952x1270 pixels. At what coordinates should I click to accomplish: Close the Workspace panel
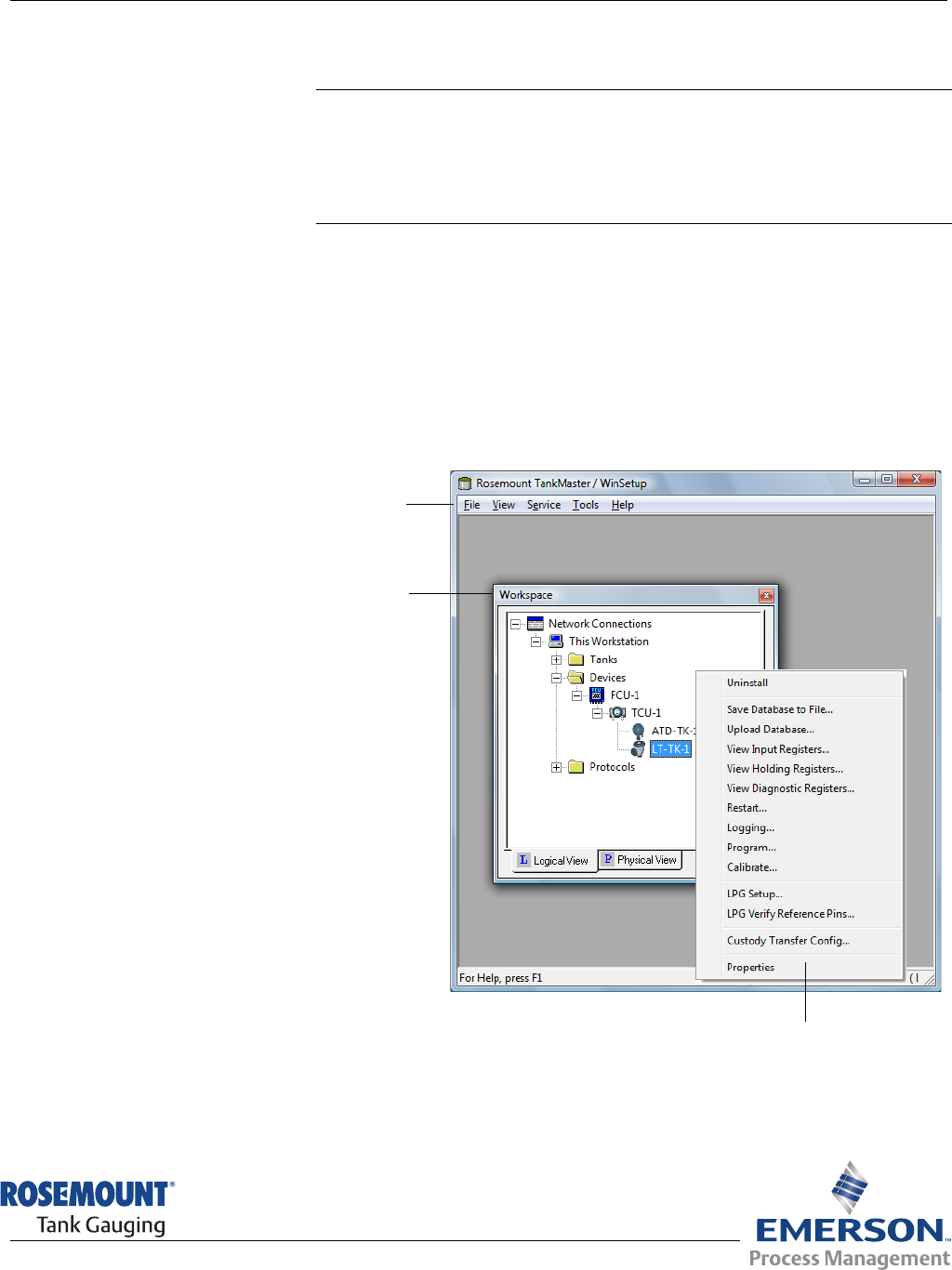[766, 595]
